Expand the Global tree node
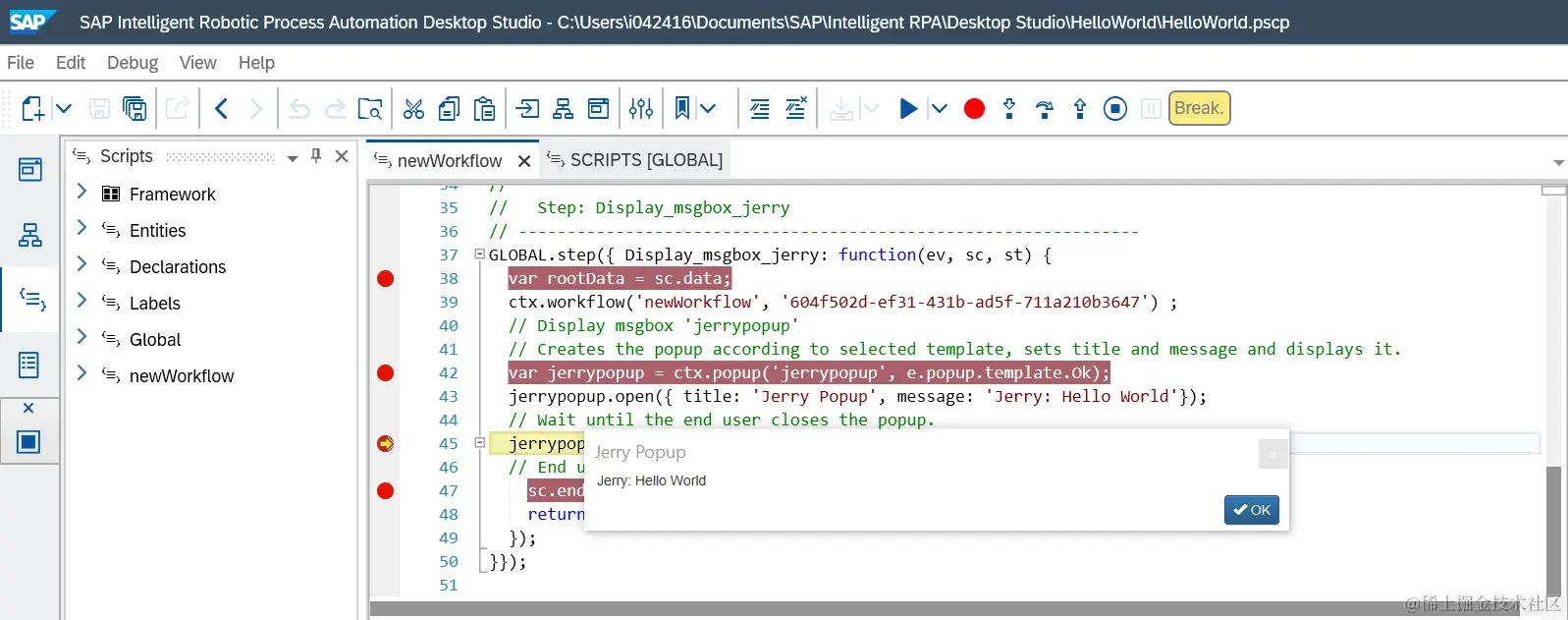This screenshot has height=620, width=1568. (x=82, y=337)
